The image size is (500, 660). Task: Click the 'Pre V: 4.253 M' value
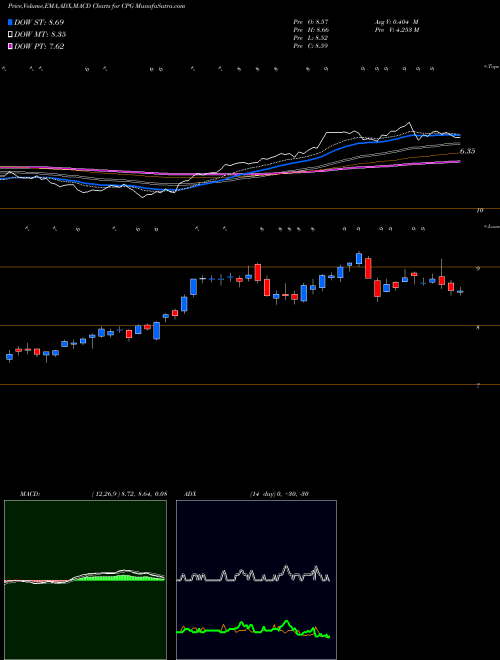click(x=396, y=30)
